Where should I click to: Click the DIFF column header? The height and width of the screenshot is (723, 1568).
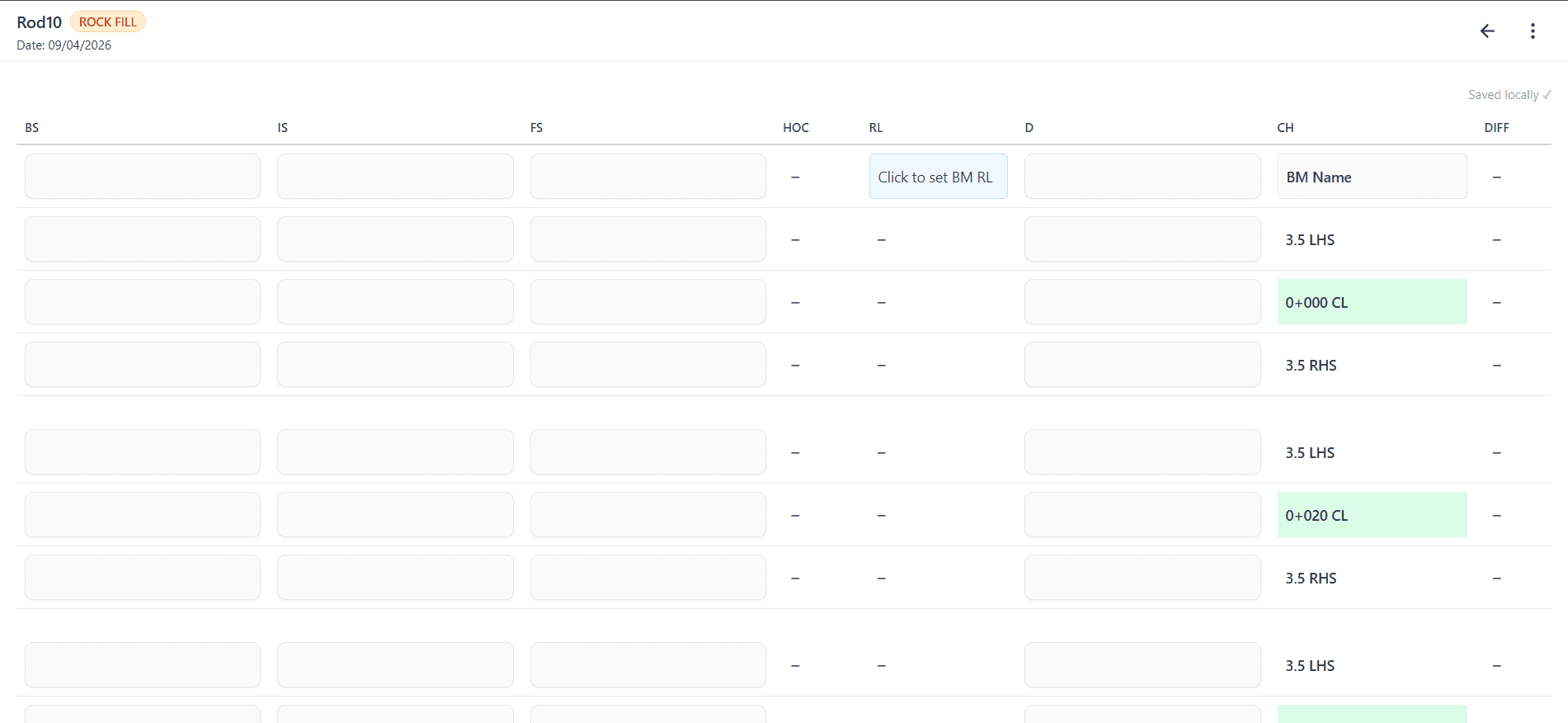point(1496,128)
